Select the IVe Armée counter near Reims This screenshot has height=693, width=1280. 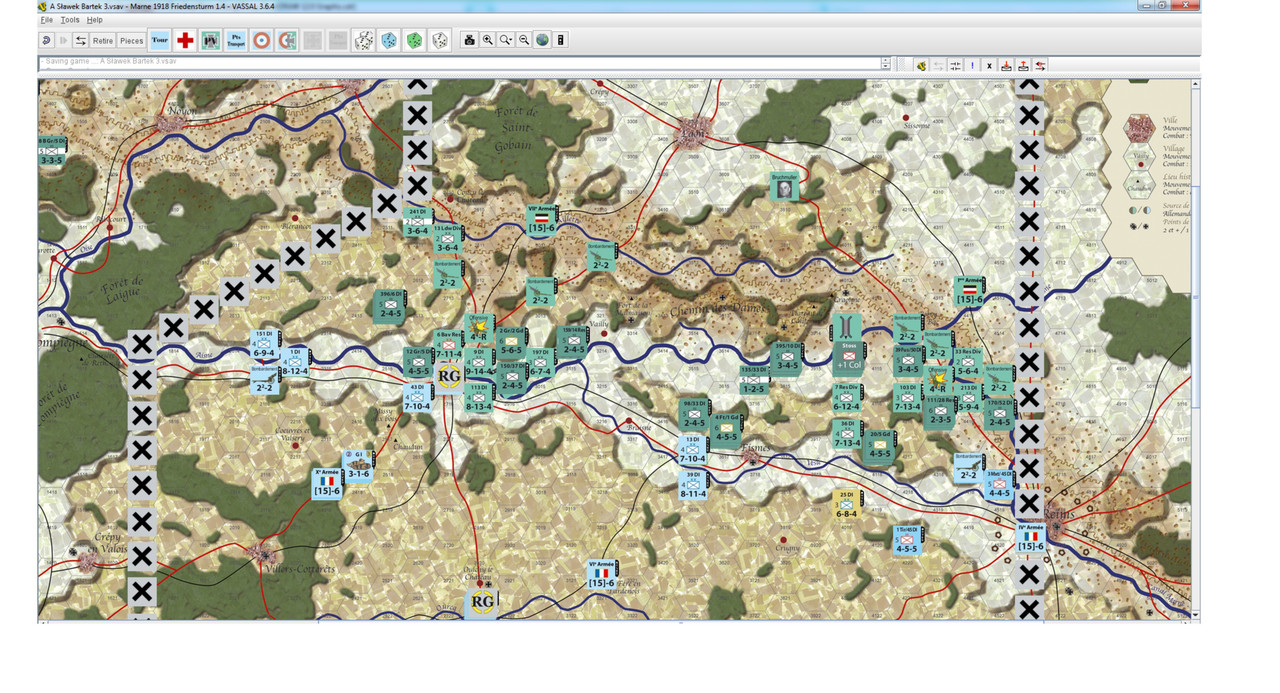coord(1030,537)
